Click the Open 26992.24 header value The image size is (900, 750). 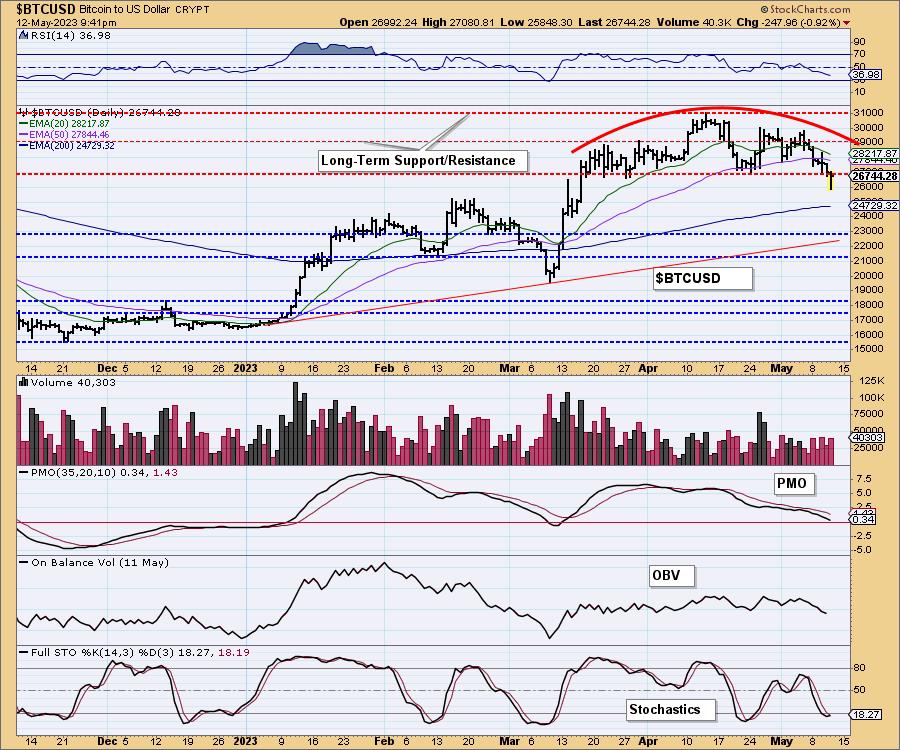[378, 22]
